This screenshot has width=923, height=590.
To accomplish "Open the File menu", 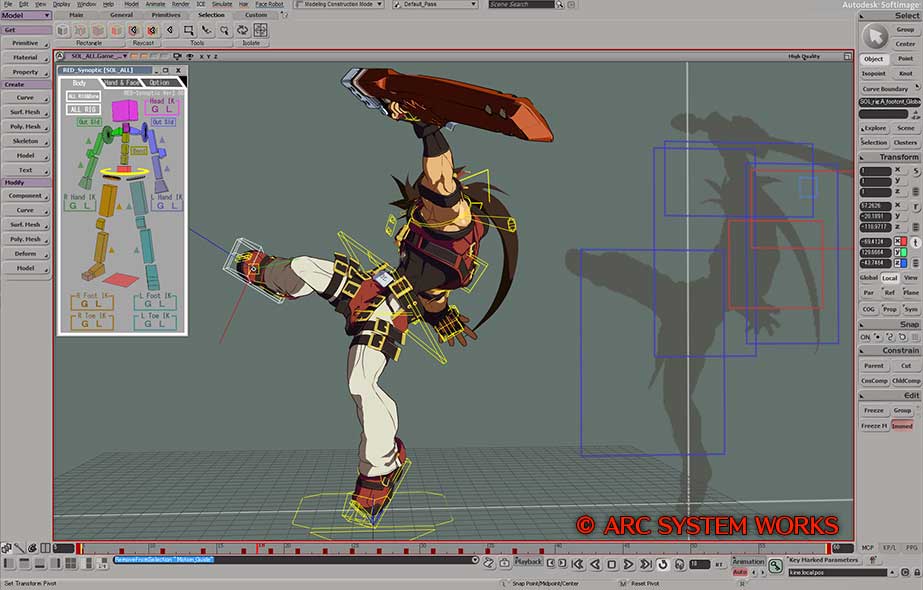I will (8, 4).
